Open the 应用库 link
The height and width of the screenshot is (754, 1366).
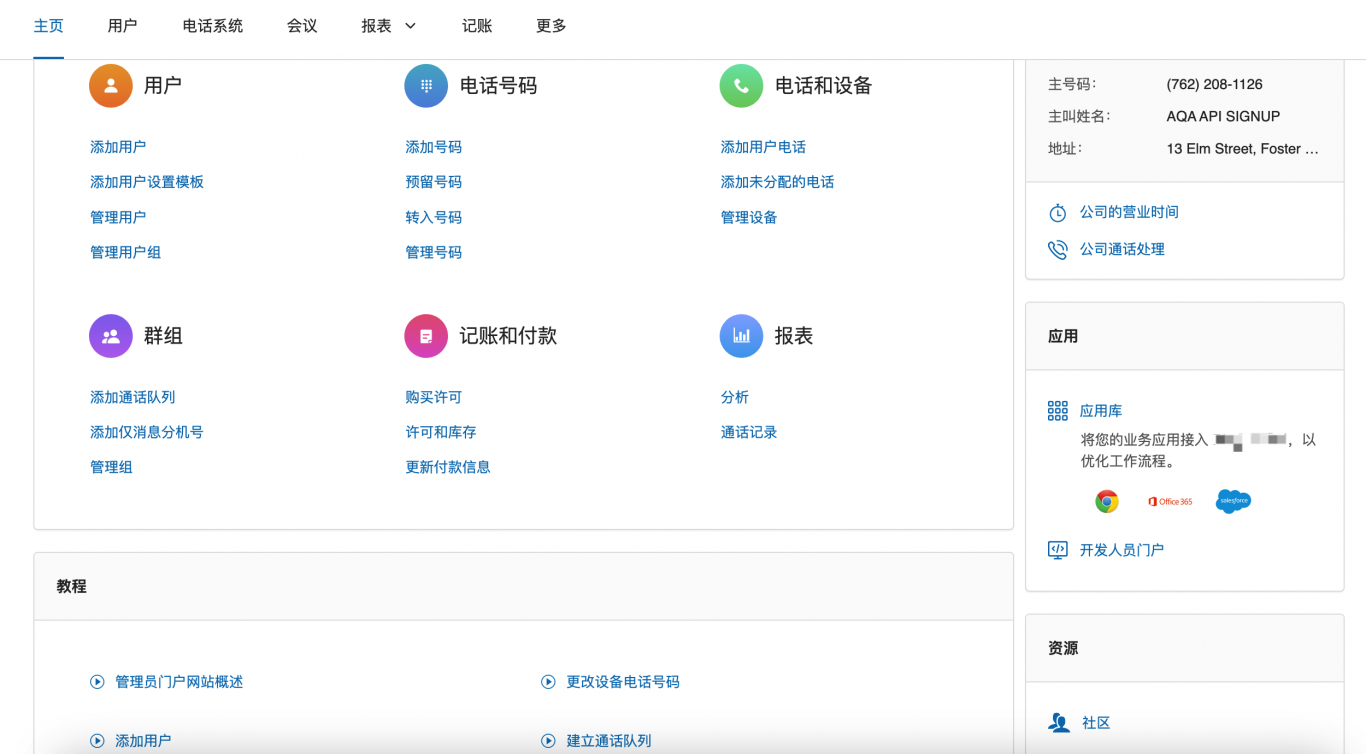[1101, 411]
